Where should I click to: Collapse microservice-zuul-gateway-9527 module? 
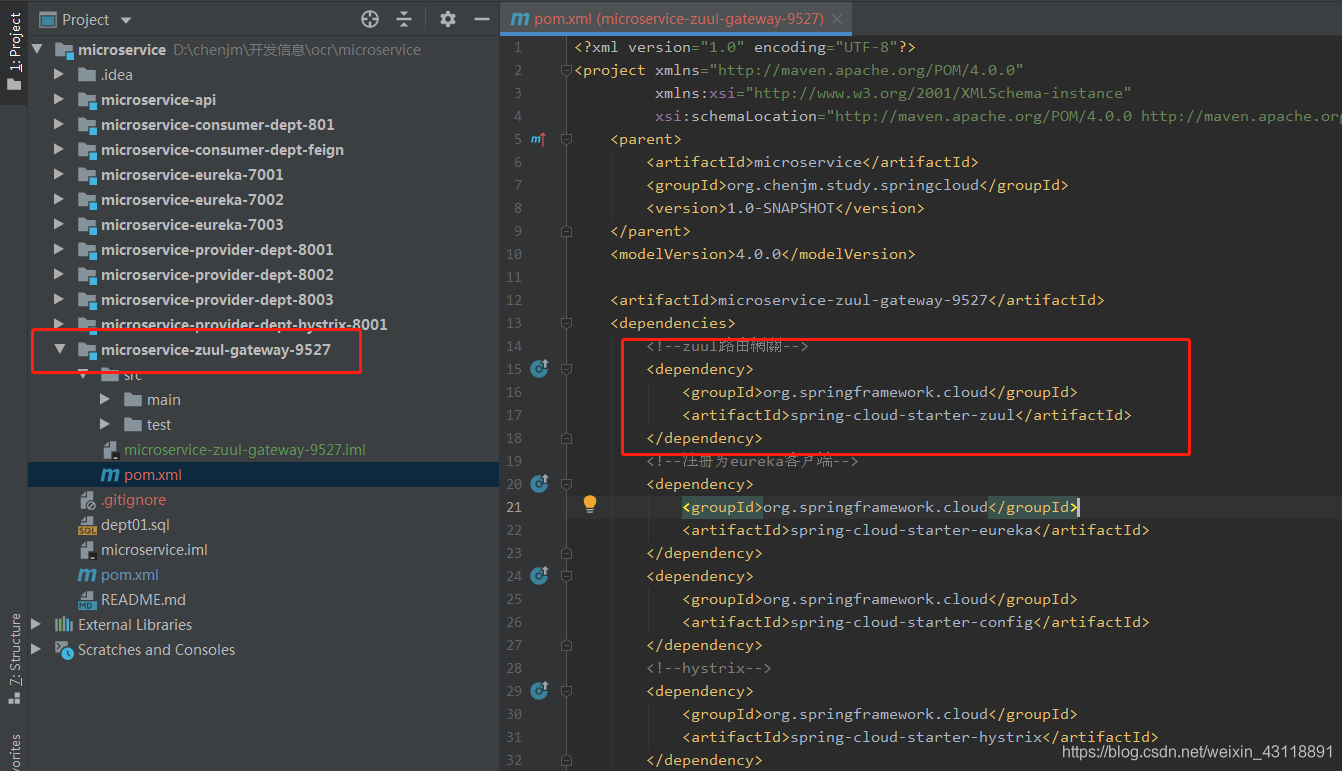point(59,350)
